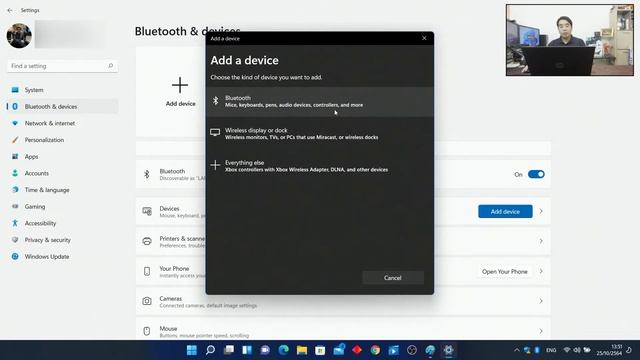640x360 pixels.
Task: Open Your Phone with the button
Action: click(x=504, y=271)
